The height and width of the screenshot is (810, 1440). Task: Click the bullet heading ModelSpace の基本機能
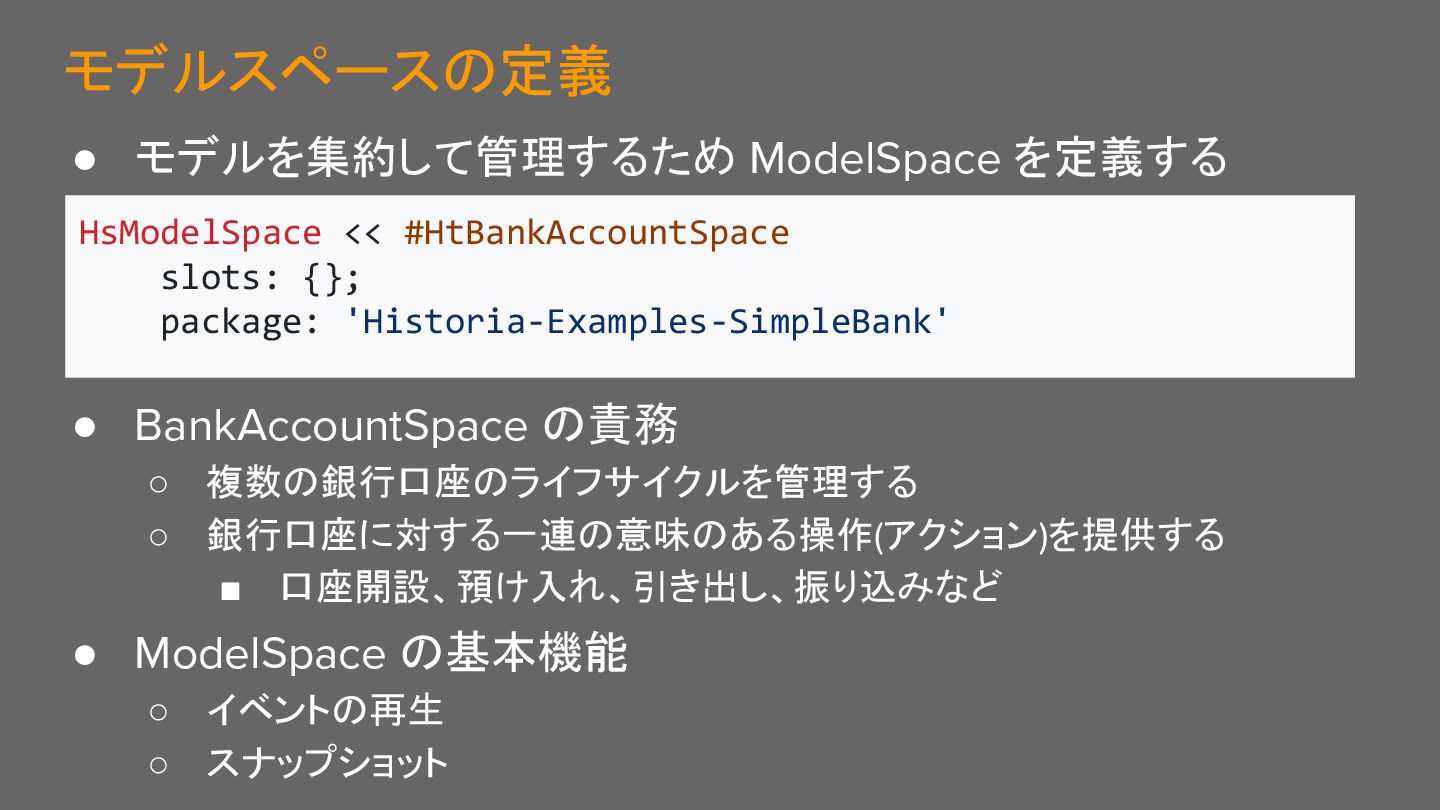[381, 653]
